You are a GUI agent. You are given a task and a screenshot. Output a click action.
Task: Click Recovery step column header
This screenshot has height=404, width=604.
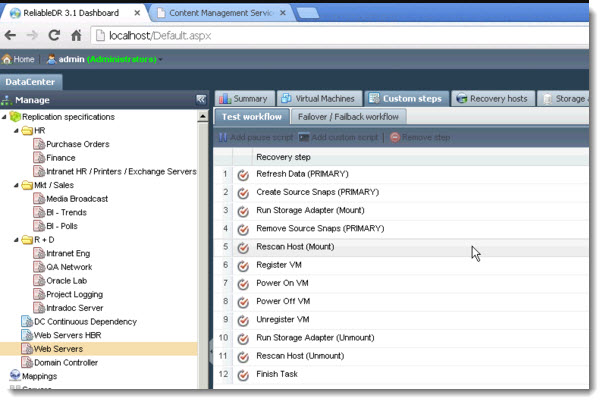284,157
